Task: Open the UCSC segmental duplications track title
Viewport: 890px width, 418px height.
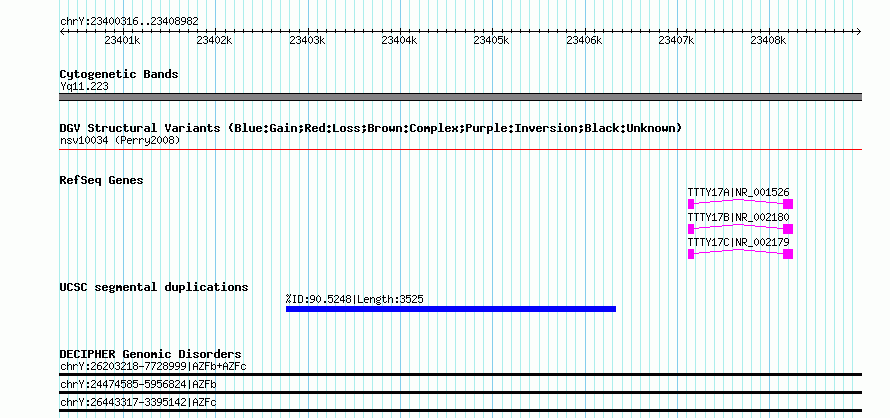Action: pyautogui.click(x=154, y=287)
